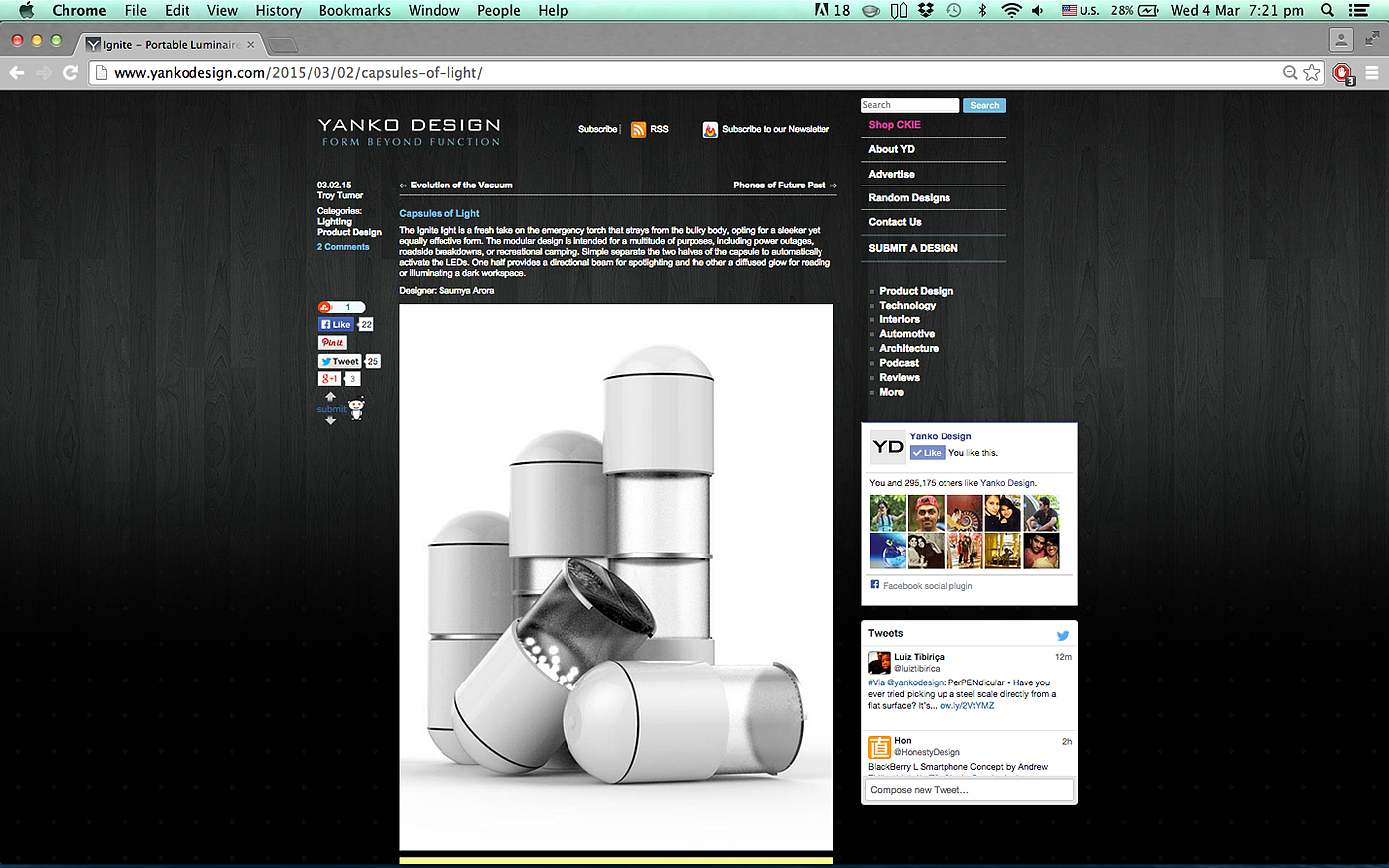
Task: Open the Random Designs link
Action: click(x=910, y=198)
